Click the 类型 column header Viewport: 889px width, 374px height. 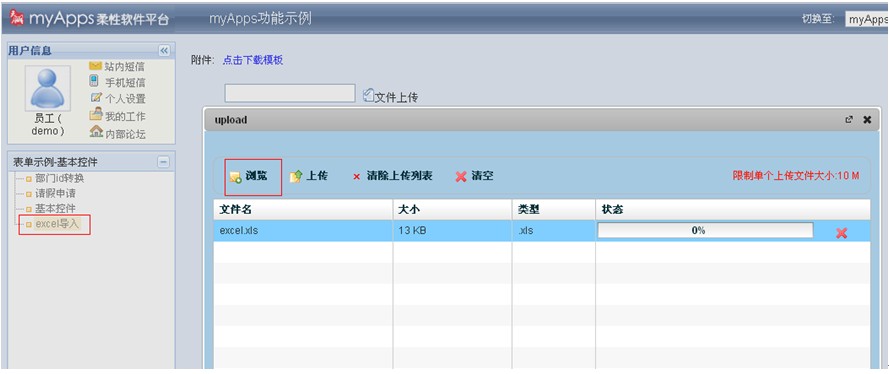point(553,210)
